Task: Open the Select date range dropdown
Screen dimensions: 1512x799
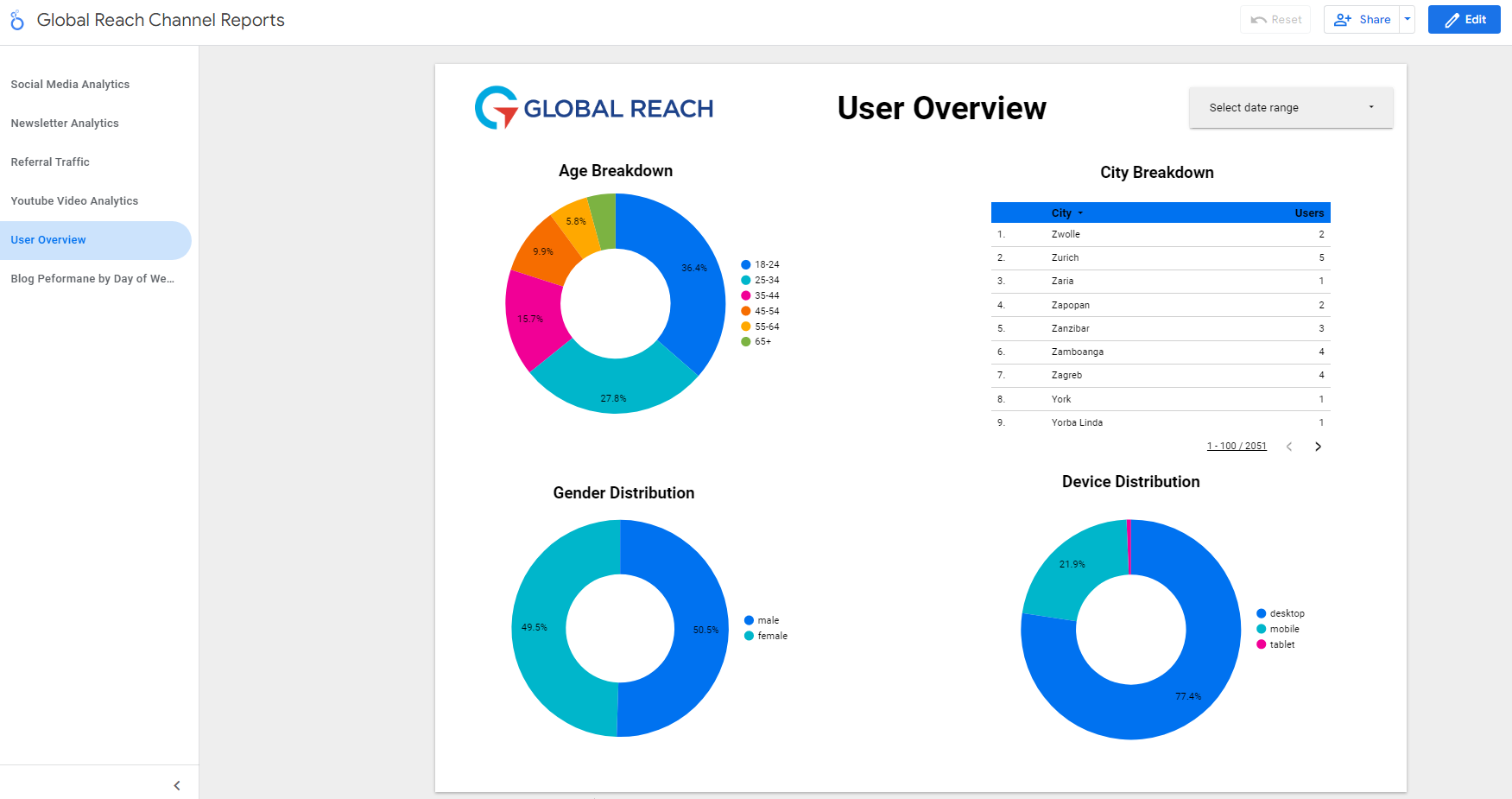Action: coord(1290,107)
